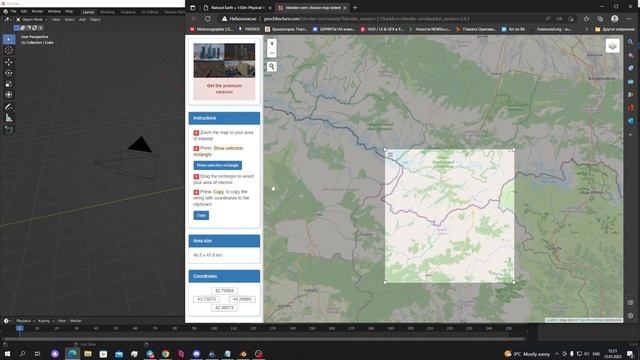Open the browser profile avatar
This screenshot has height=360, width=640.
pos(614,19)
